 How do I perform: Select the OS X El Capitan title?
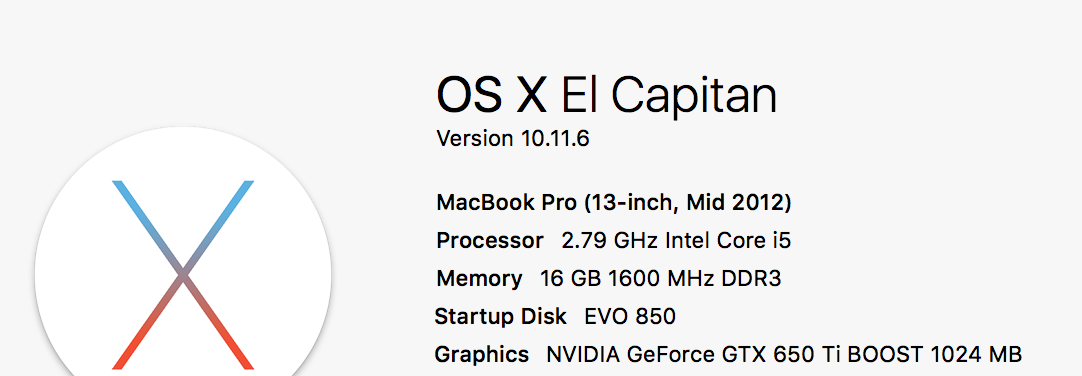click(607, 95)
